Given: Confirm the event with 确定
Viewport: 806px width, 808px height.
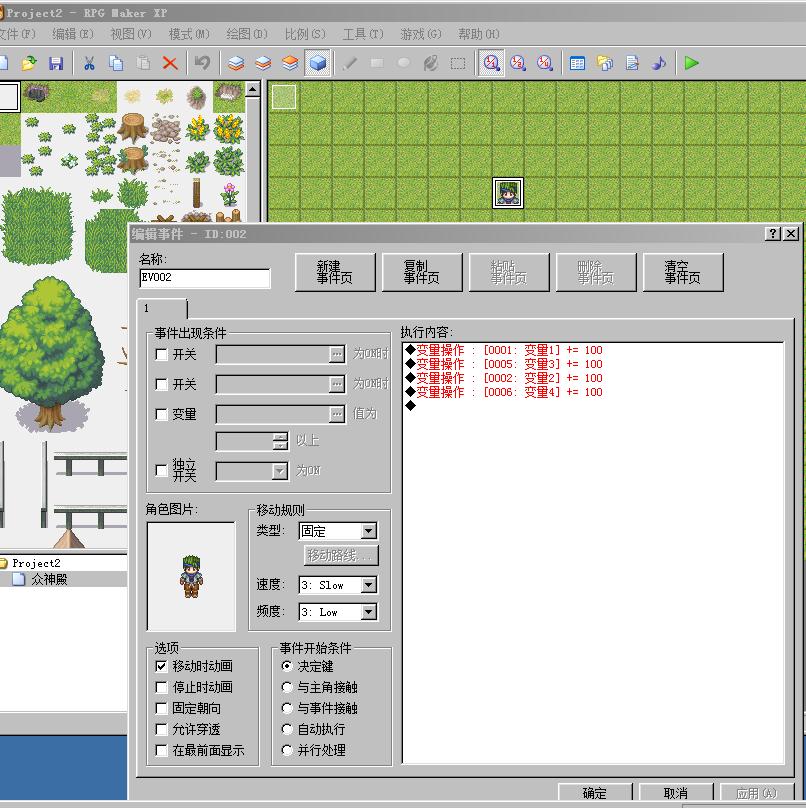Looking at the screenshot, I should pyautogui.click(x=595, y=793).
